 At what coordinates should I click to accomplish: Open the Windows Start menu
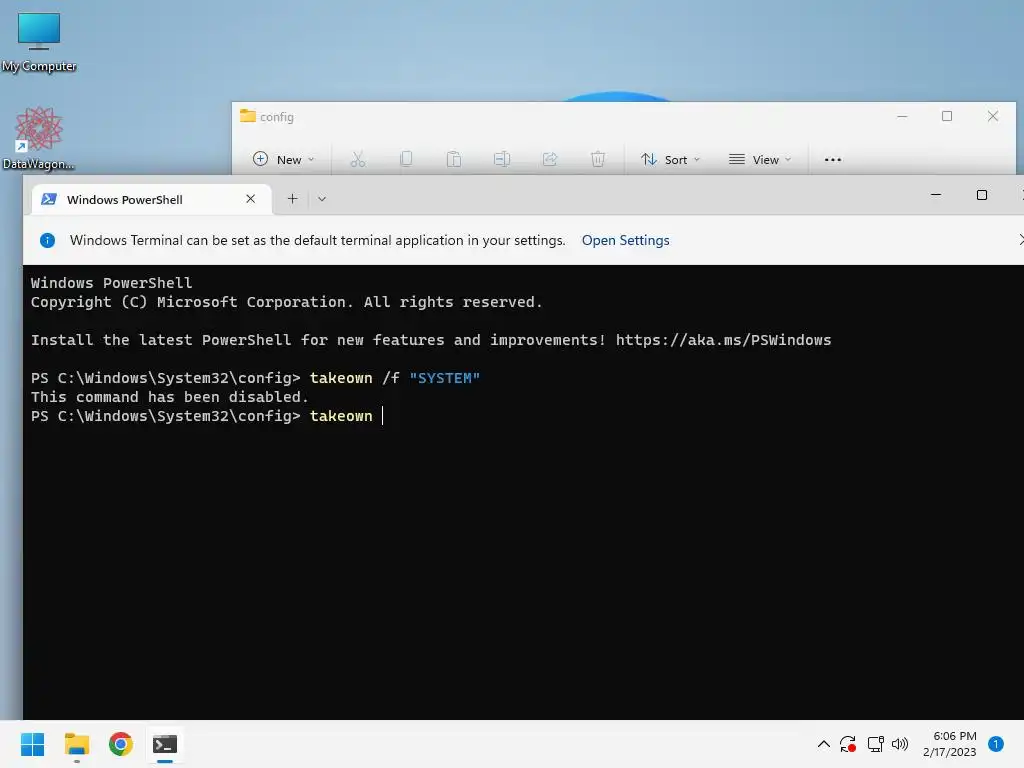point(32,744)
